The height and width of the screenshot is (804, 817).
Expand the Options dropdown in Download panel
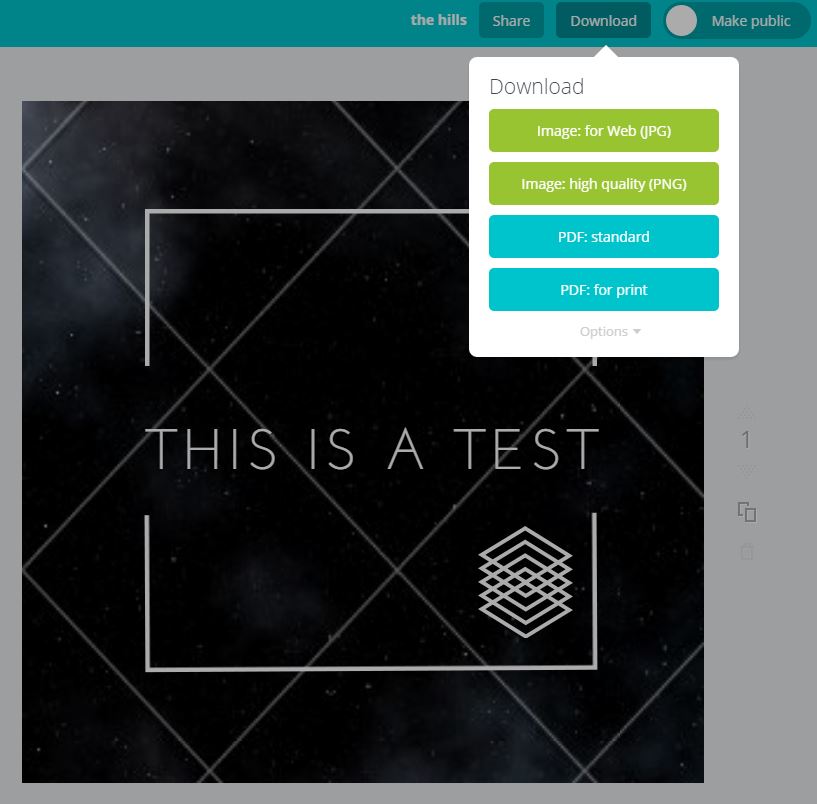click(609, 332)
